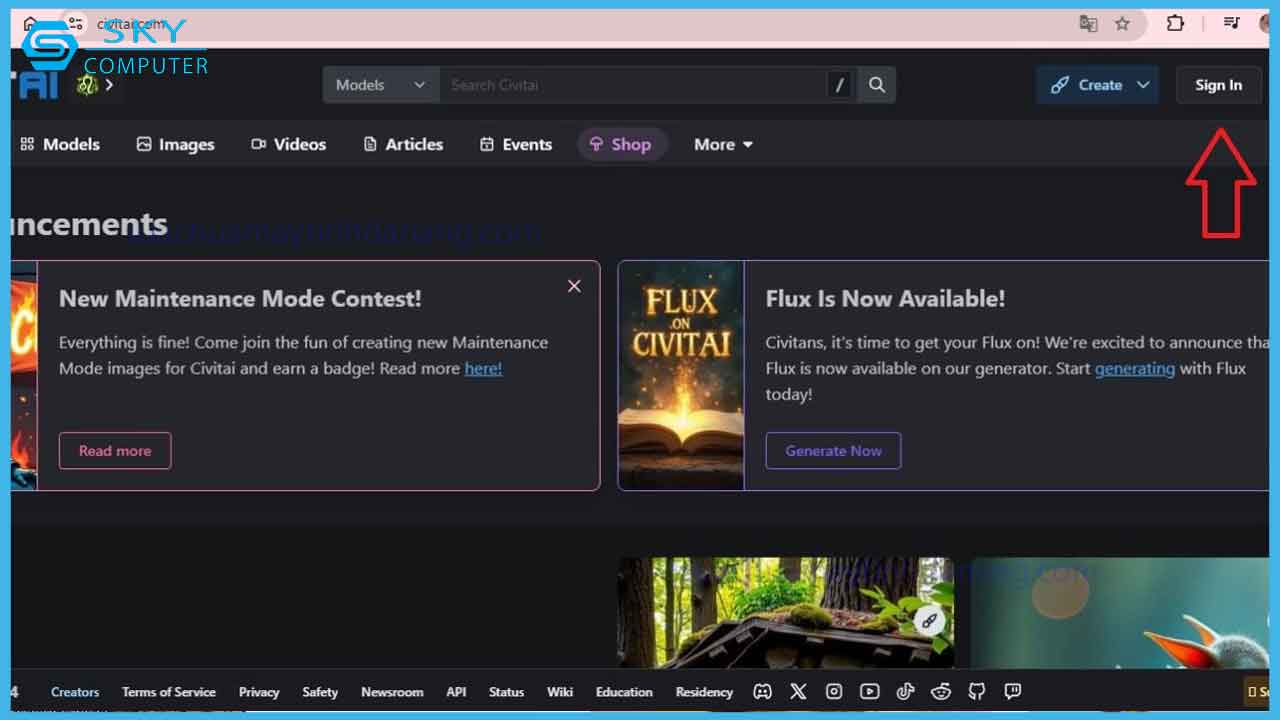This screenshot has height=720, width=1280.
Task: Bookmark this page with the star icon
Action: click(1122, 24)
